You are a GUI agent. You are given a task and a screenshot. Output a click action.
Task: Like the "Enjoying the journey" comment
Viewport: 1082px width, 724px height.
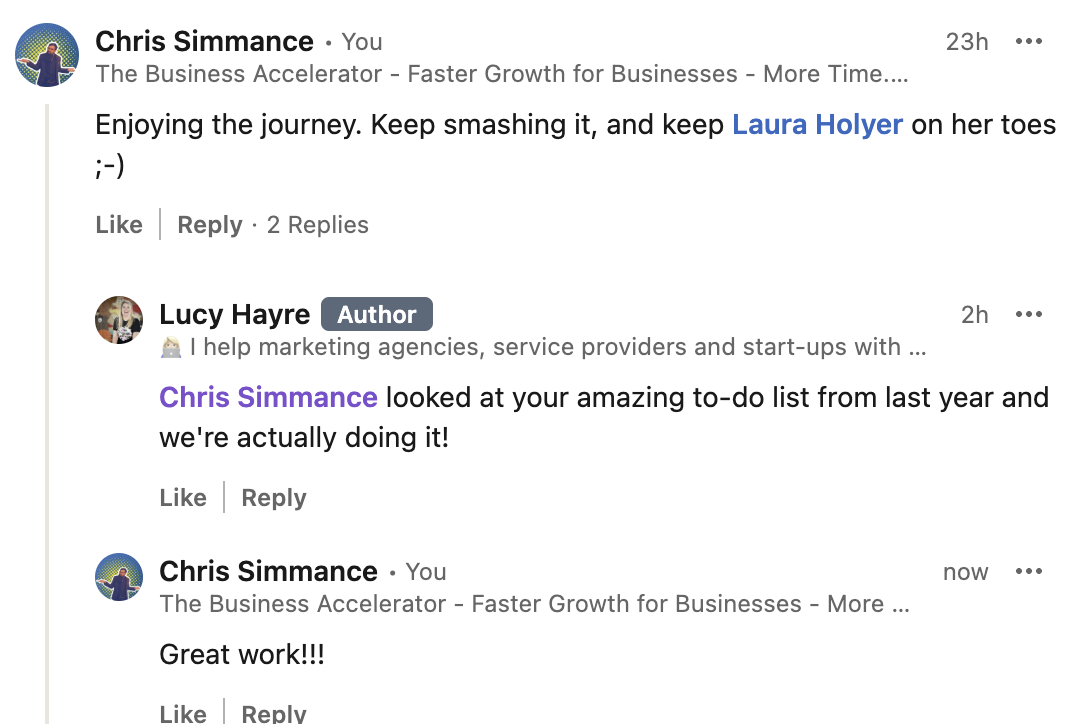coord(119,225)
